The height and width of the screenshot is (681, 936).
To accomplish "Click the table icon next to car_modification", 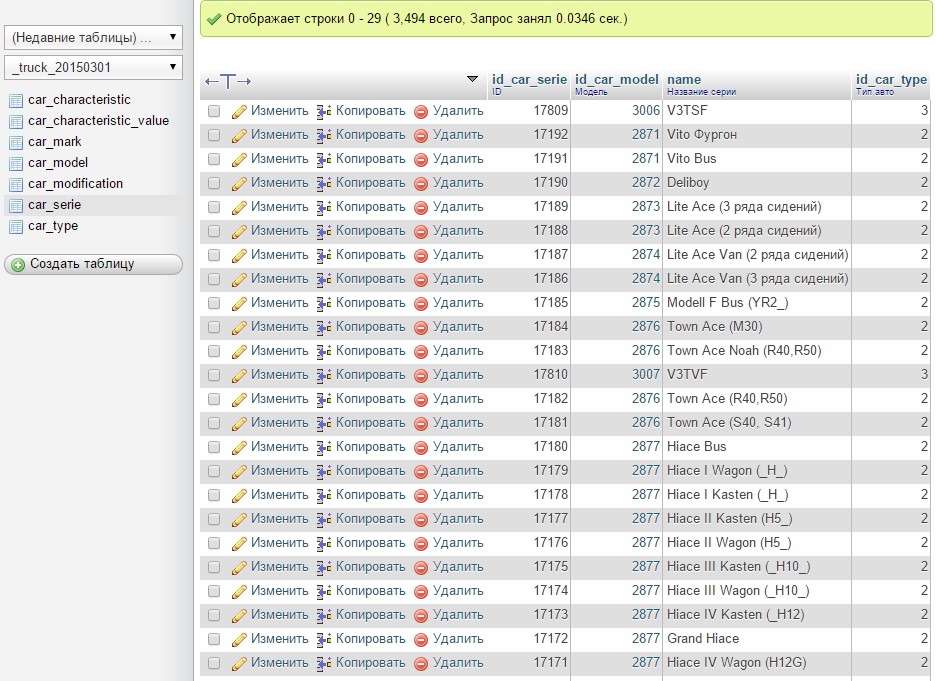I will pos(16,184).
